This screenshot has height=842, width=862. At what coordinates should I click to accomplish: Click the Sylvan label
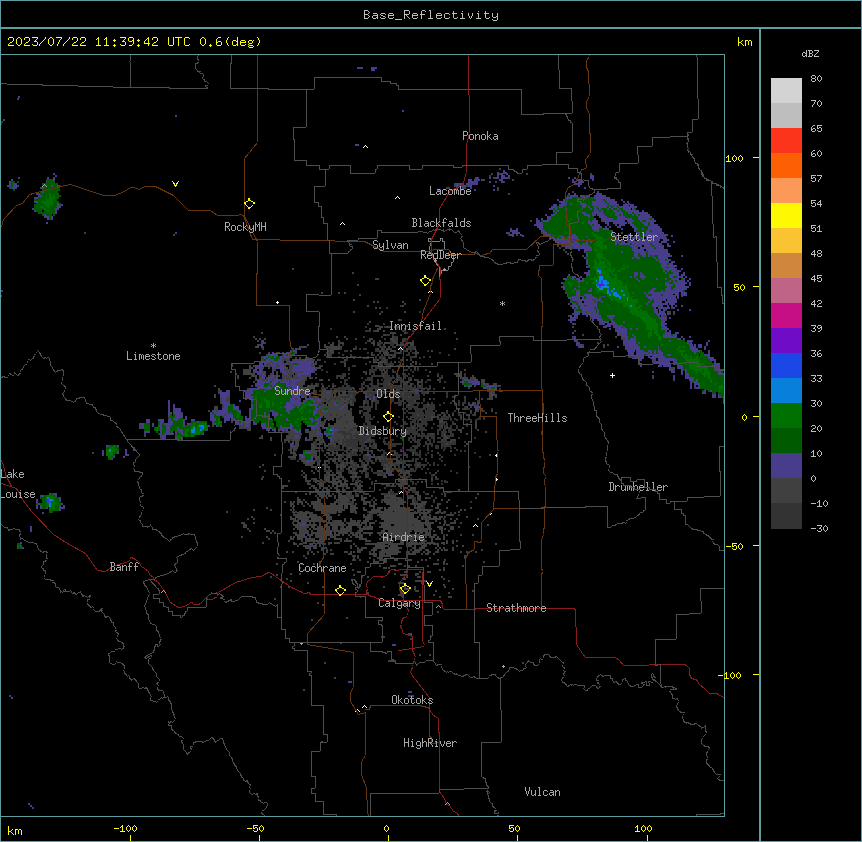[390, 245]
